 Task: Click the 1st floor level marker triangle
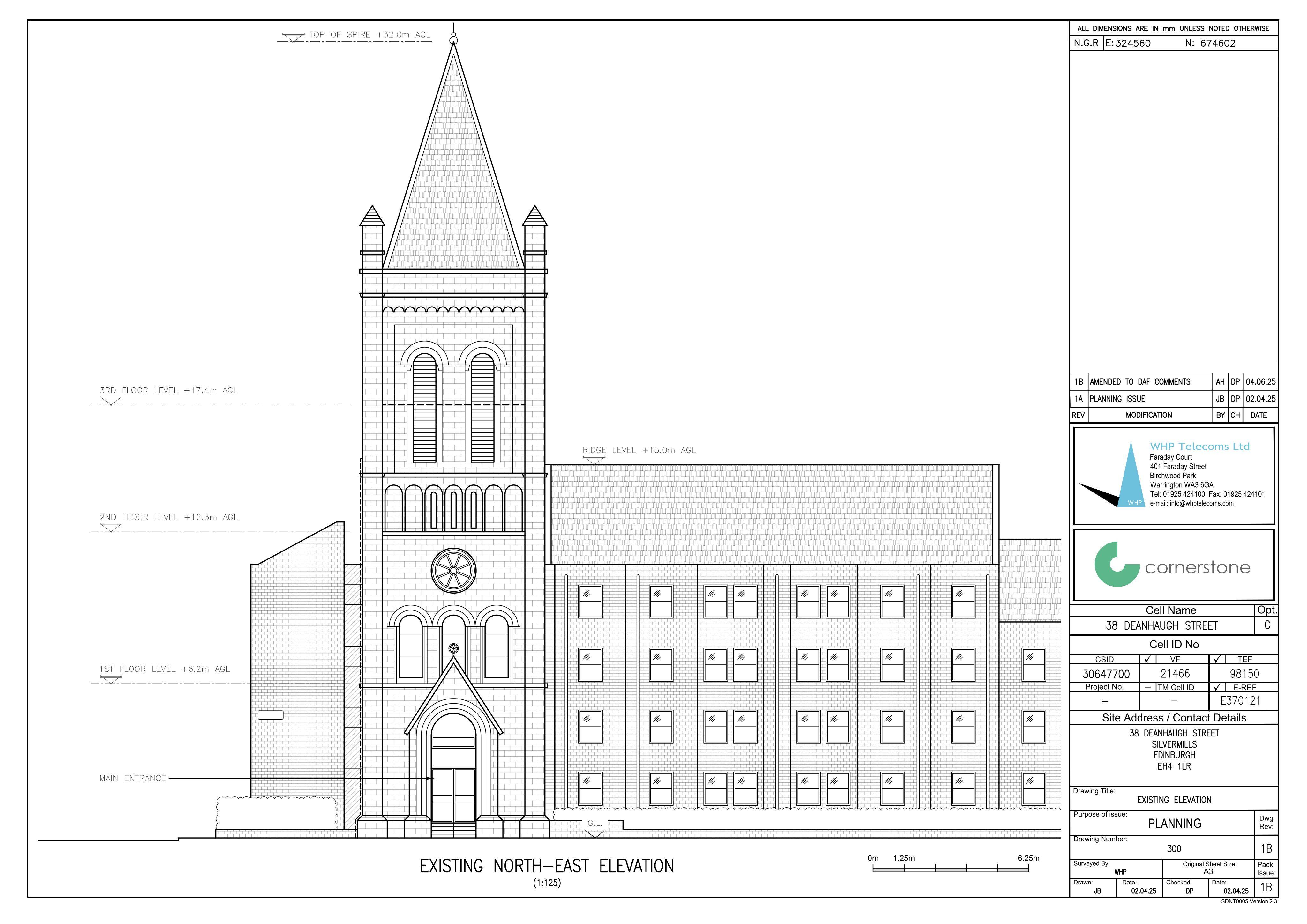pyautogui.click(x=110, y=679)
